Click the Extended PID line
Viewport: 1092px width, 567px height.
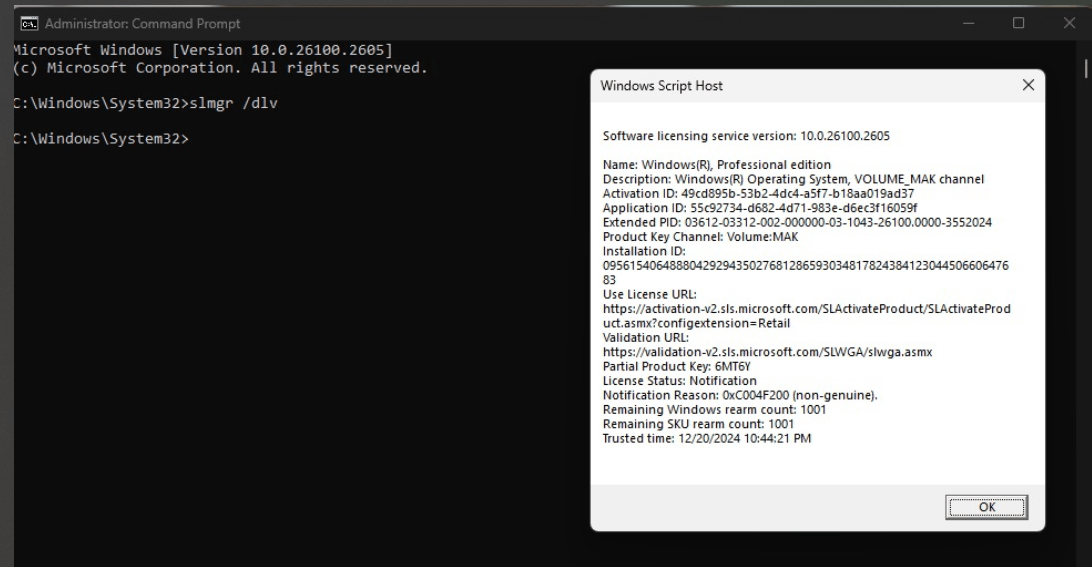click(x=797, y=222)
